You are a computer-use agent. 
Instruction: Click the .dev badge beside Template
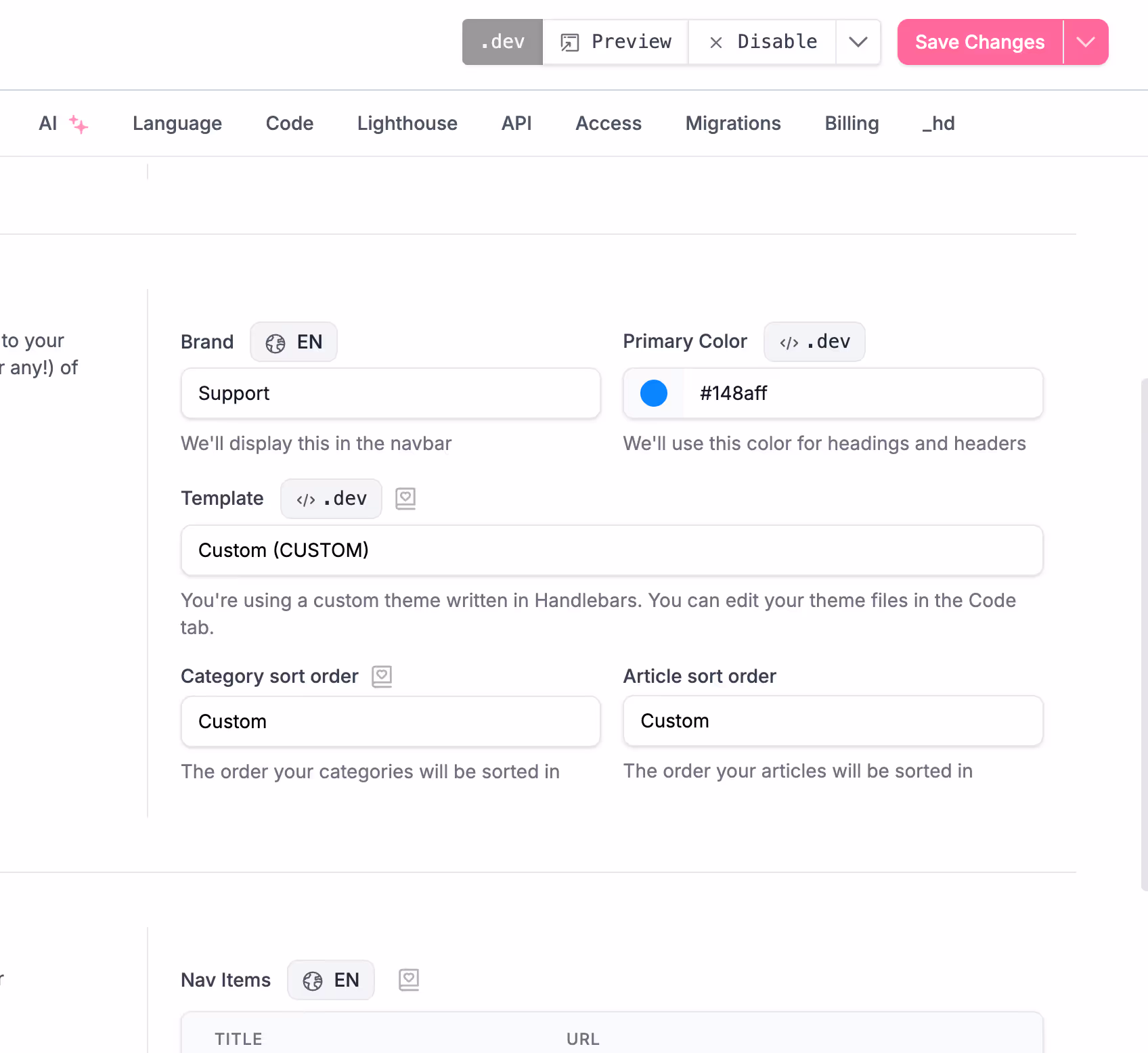(x=331, y=499)
